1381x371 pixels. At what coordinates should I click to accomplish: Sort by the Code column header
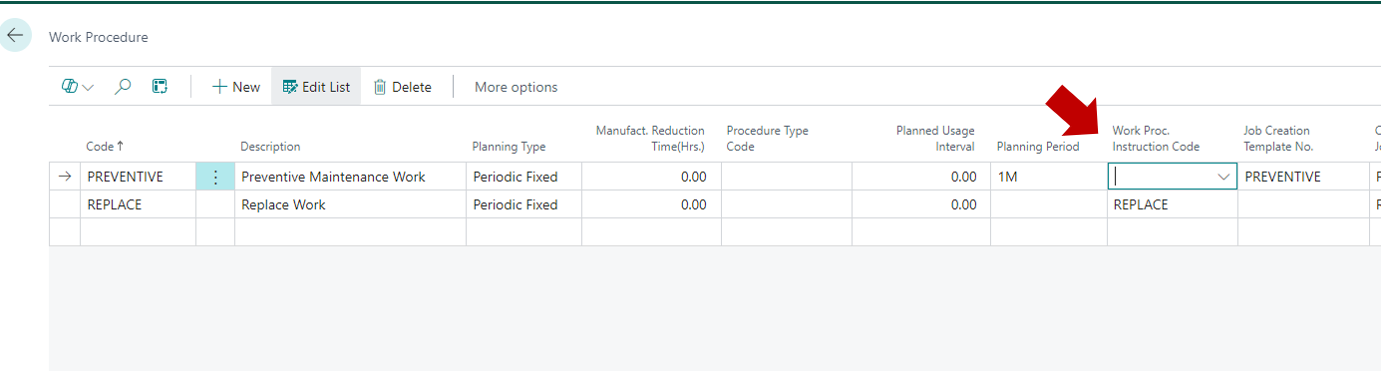point(105,147)
